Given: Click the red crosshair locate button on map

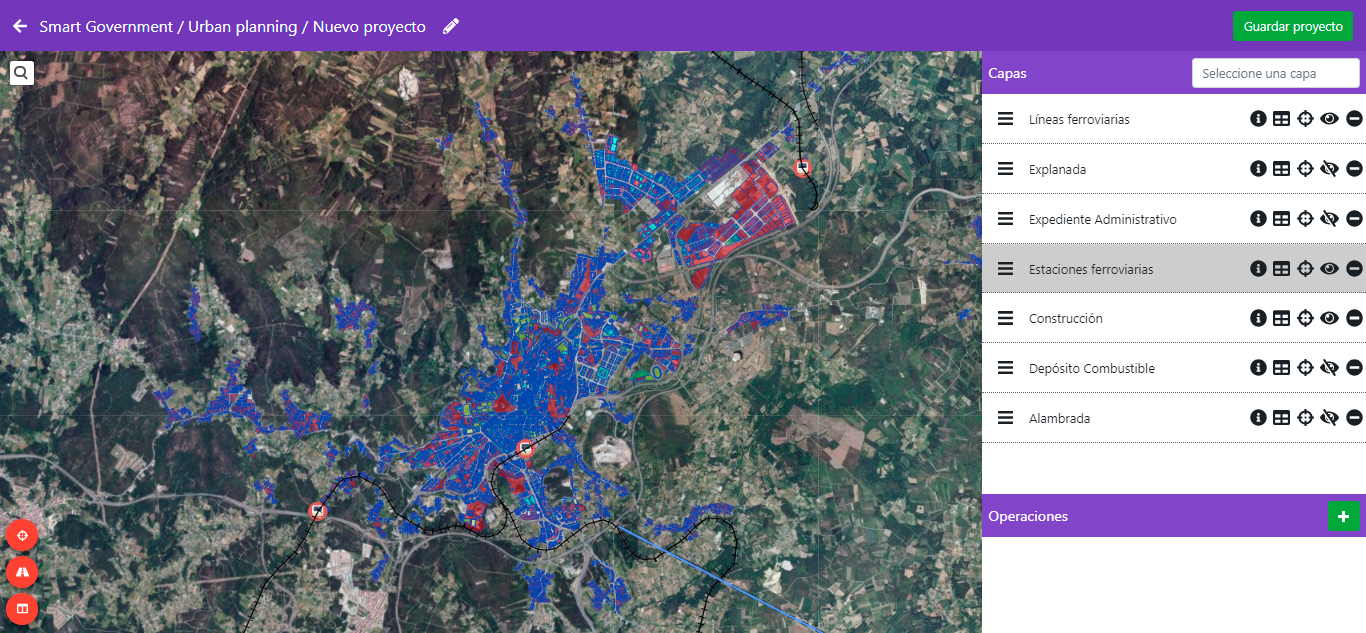Looking at the screenshot, I should coord(22,535).
